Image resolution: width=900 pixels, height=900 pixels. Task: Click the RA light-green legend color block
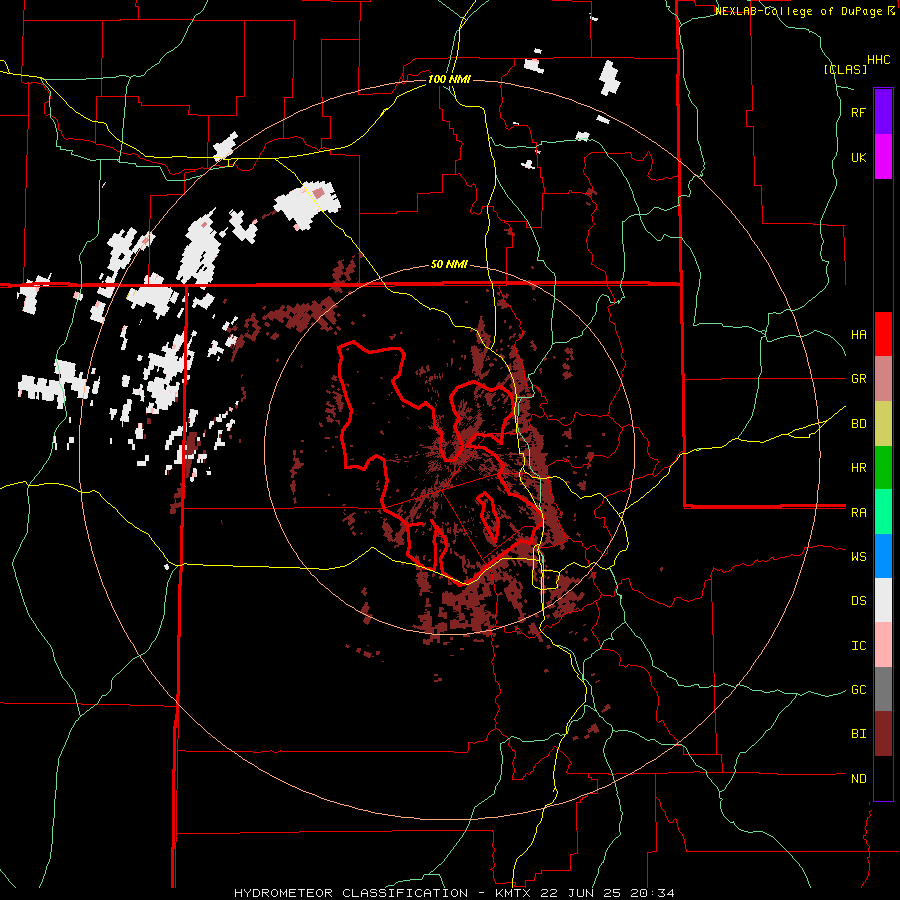click(883, 512)
